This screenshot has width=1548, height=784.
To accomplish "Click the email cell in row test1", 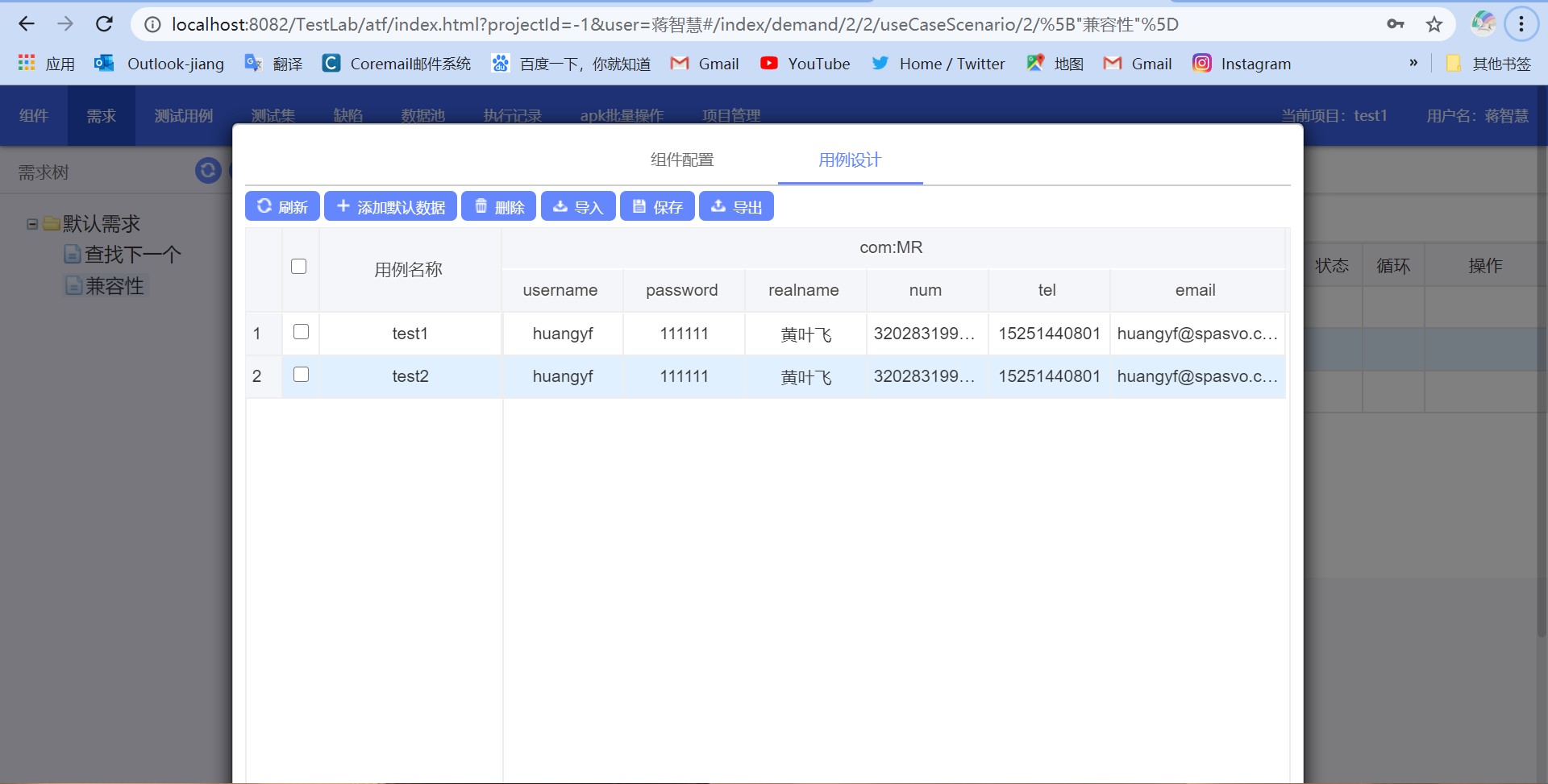I will click(x=1196, y=334).
